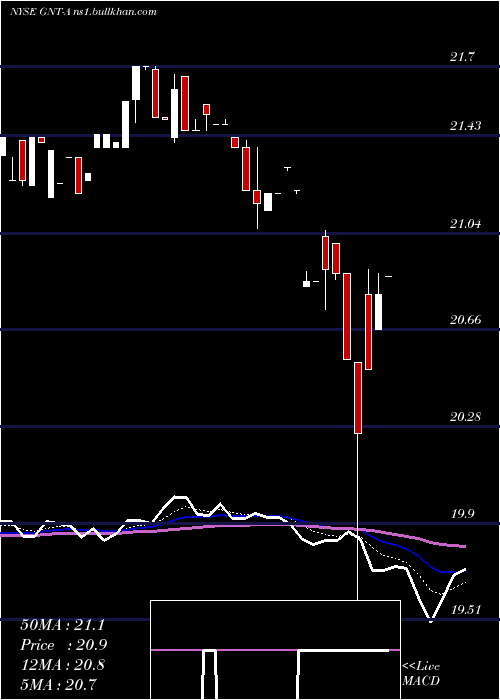This screenshot has width=500, height=700.
Task: Click the 20.28 price level label
Action: (x=466, y=417)
